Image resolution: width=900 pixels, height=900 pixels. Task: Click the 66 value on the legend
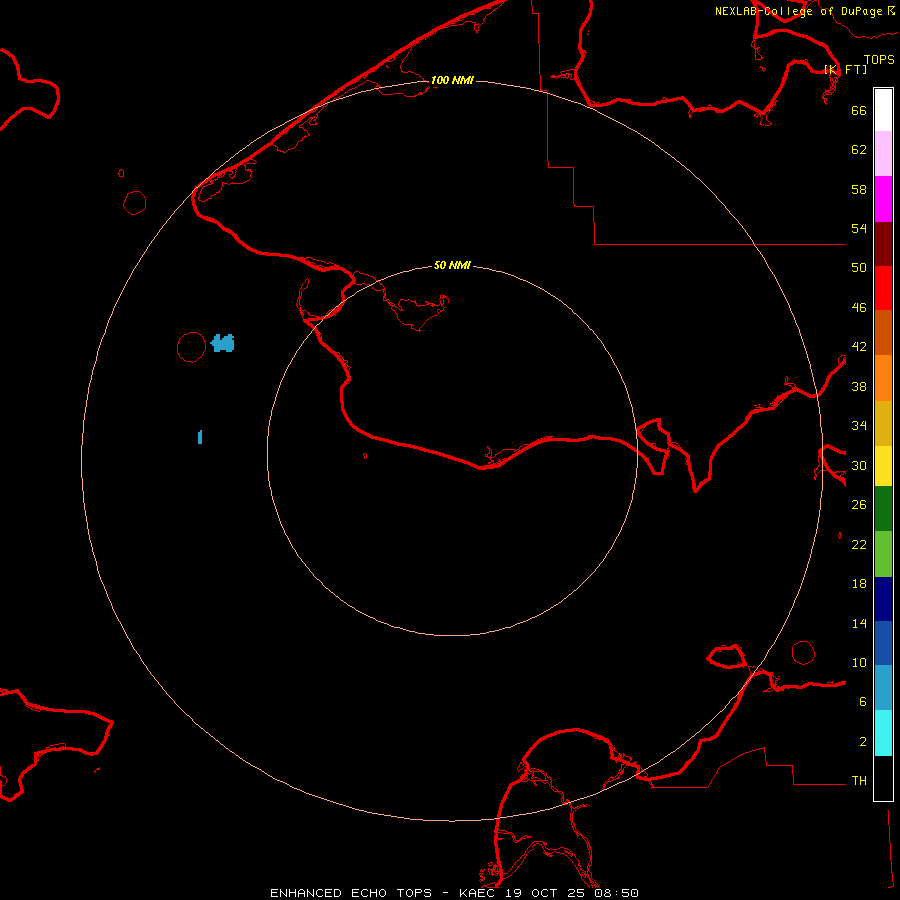[859, 110]
